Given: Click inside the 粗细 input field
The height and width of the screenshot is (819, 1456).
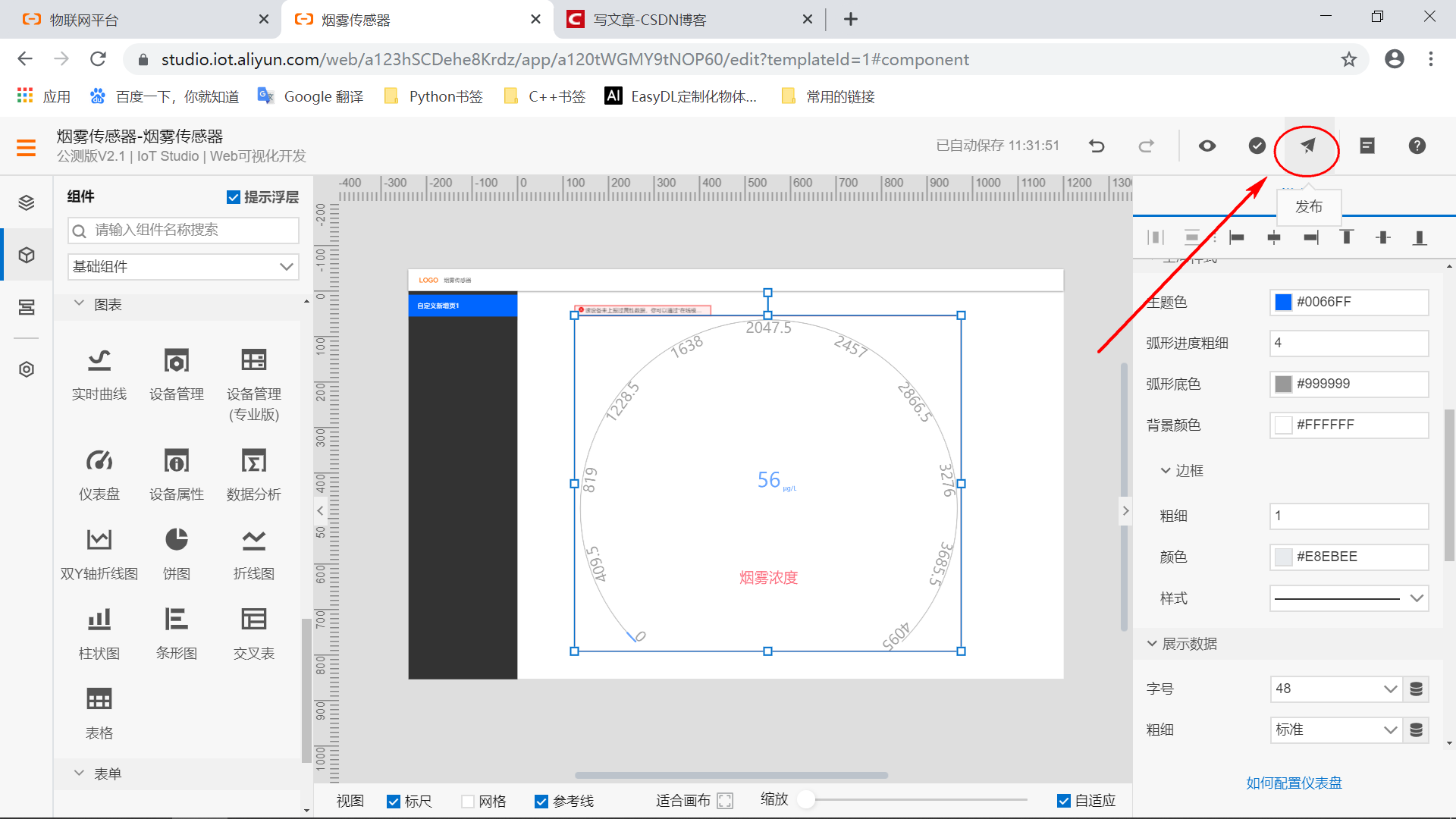Looking at the screenshot, I should coord(1348,516).
